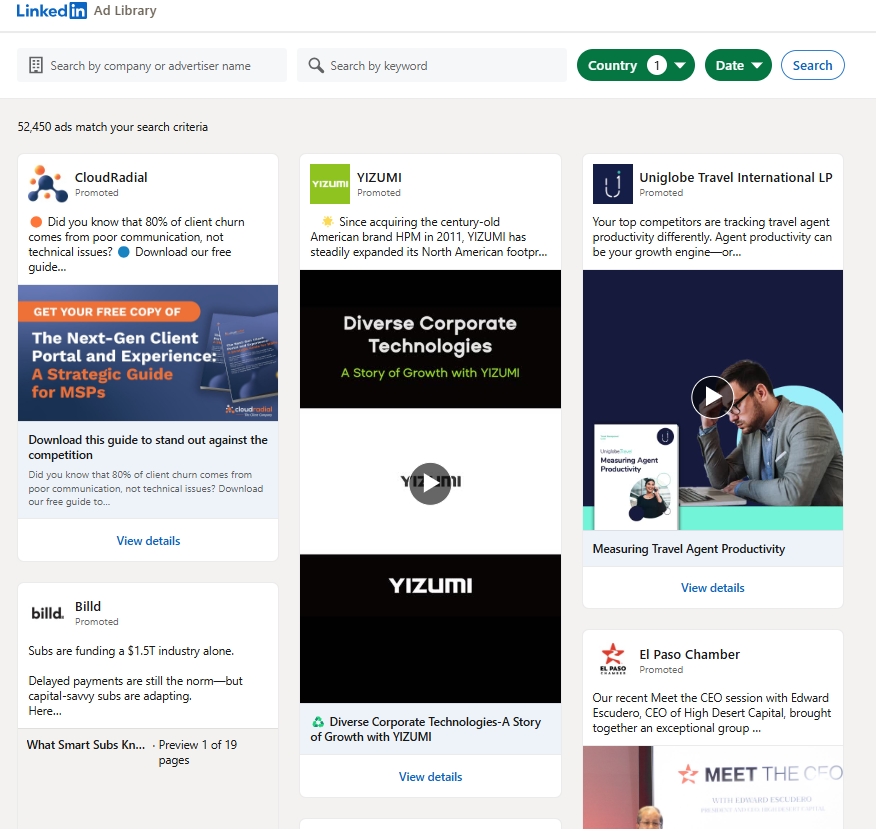
Task: Click the YIZUMI green logo icon
Action: tap(330, 184)
